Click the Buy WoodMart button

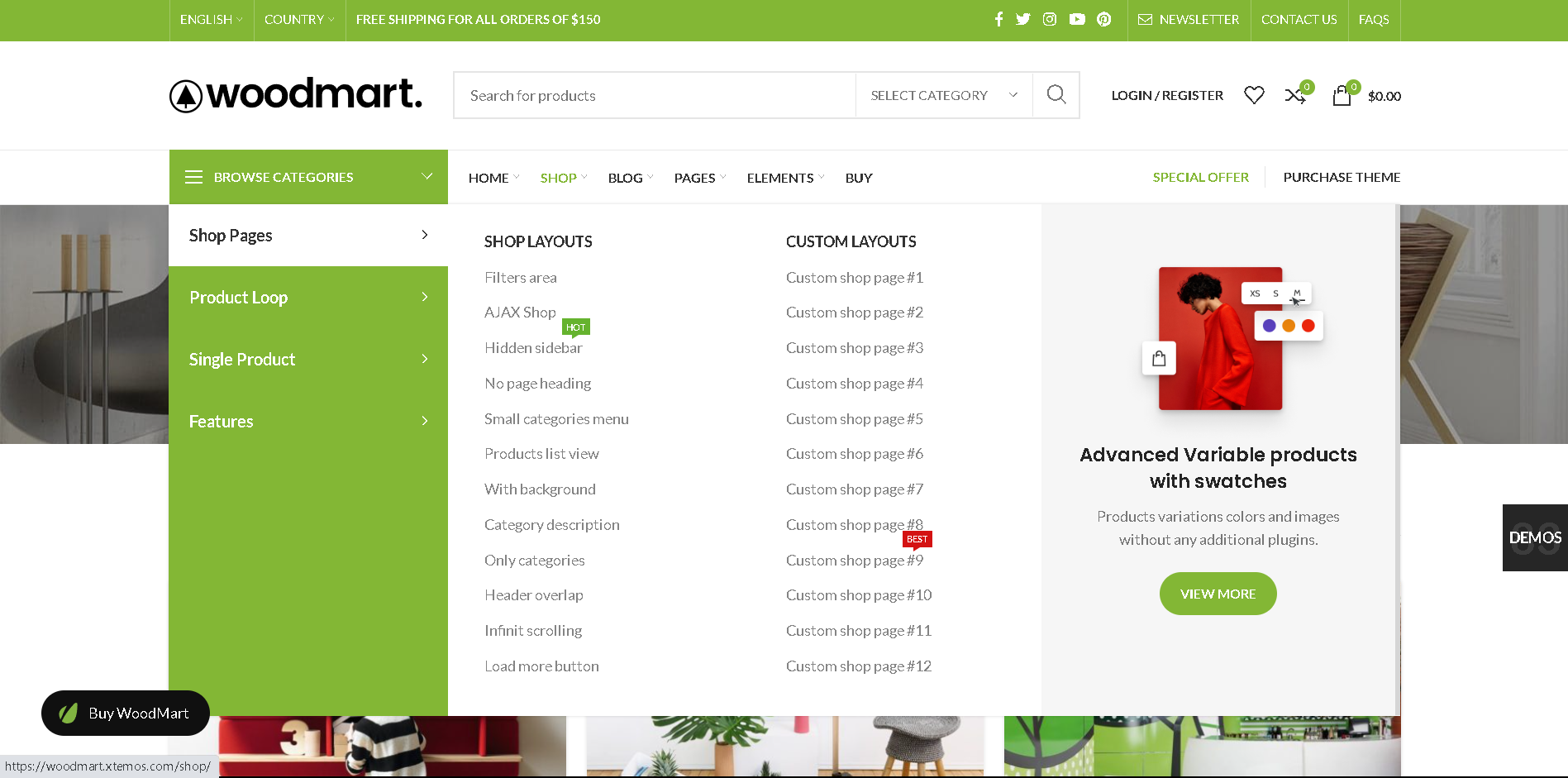coord(126,713)
